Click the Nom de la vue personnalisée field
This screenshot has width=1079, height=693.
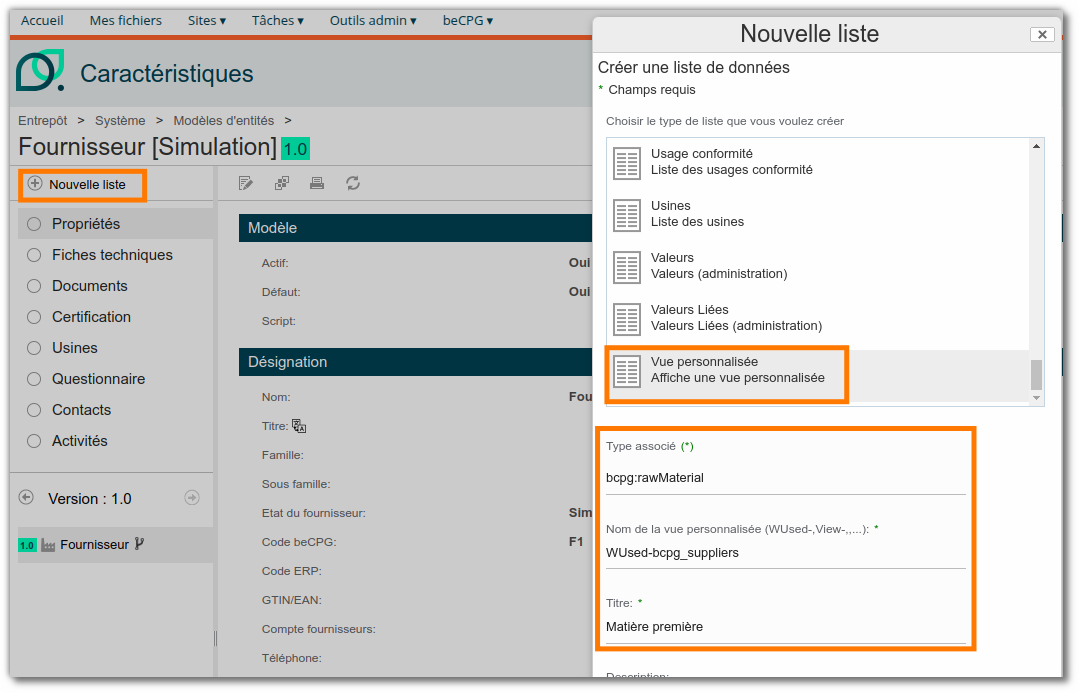point(785,553)
